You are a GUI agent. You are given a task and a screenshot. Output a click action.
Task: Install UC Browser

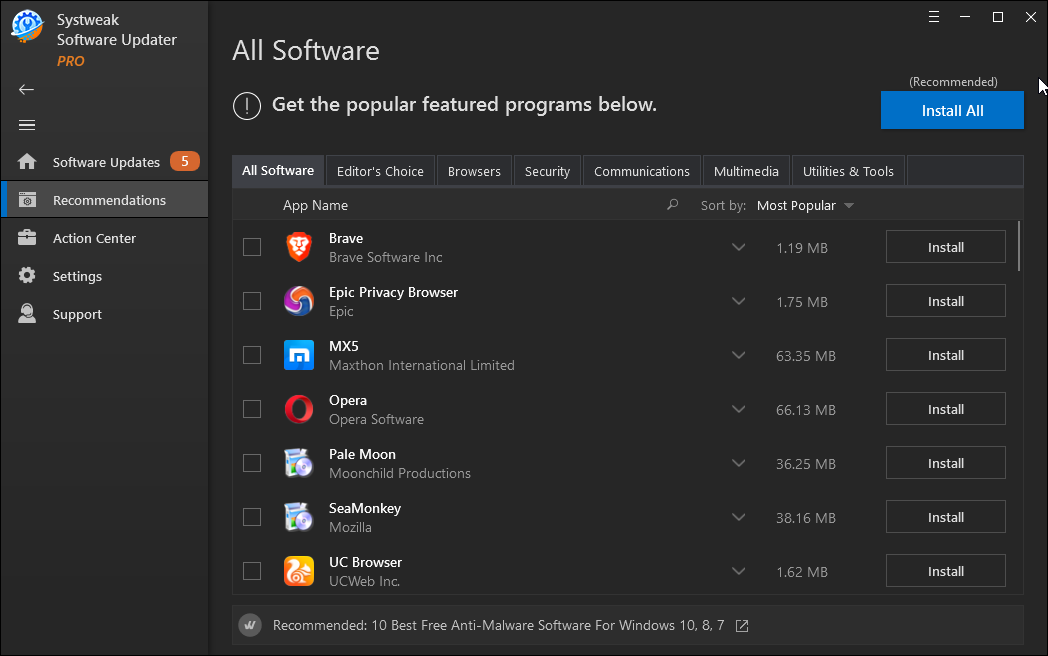click(x=946, y=571)
